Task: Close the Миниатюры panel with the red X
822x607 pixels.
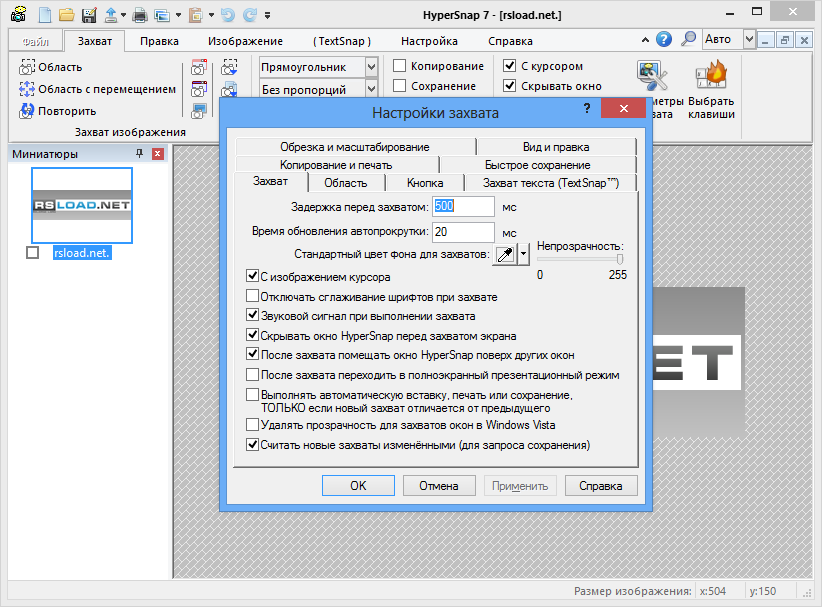Action: [158, 154]
